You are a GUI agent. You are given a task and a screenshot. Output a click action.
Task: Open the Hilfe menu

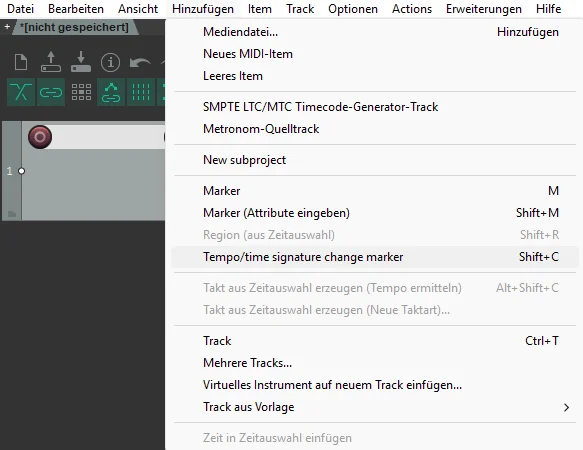548,9
